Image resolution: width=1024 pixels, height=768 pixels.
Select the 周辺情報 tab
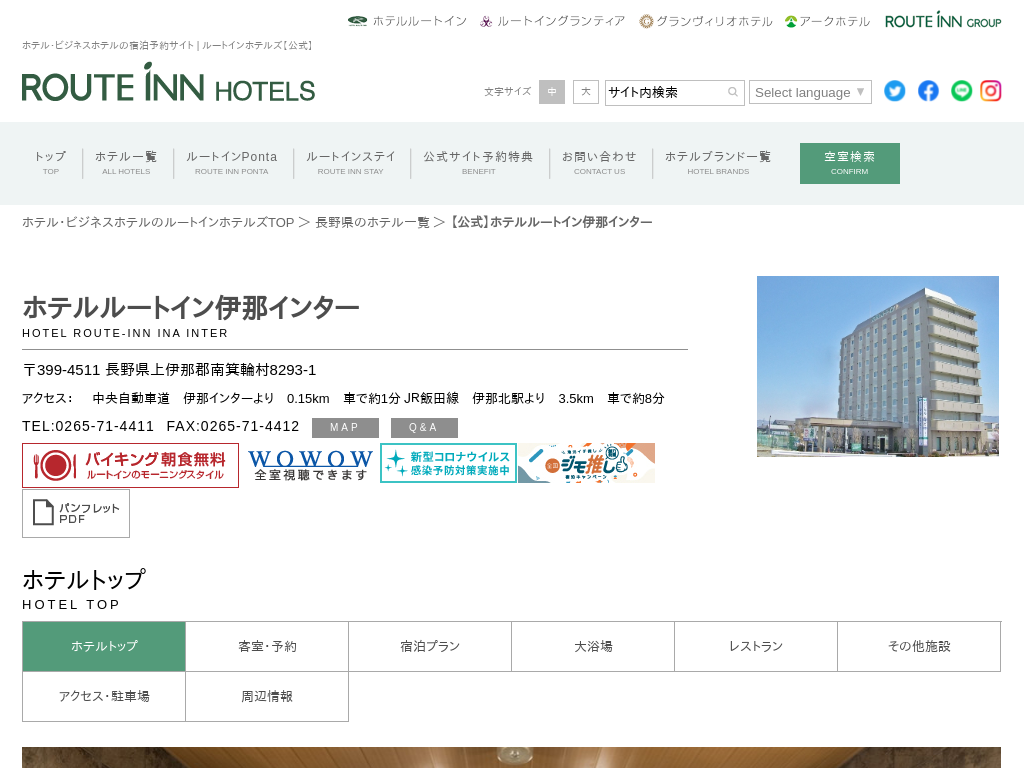pyautogui.click(x=267, y=697)
